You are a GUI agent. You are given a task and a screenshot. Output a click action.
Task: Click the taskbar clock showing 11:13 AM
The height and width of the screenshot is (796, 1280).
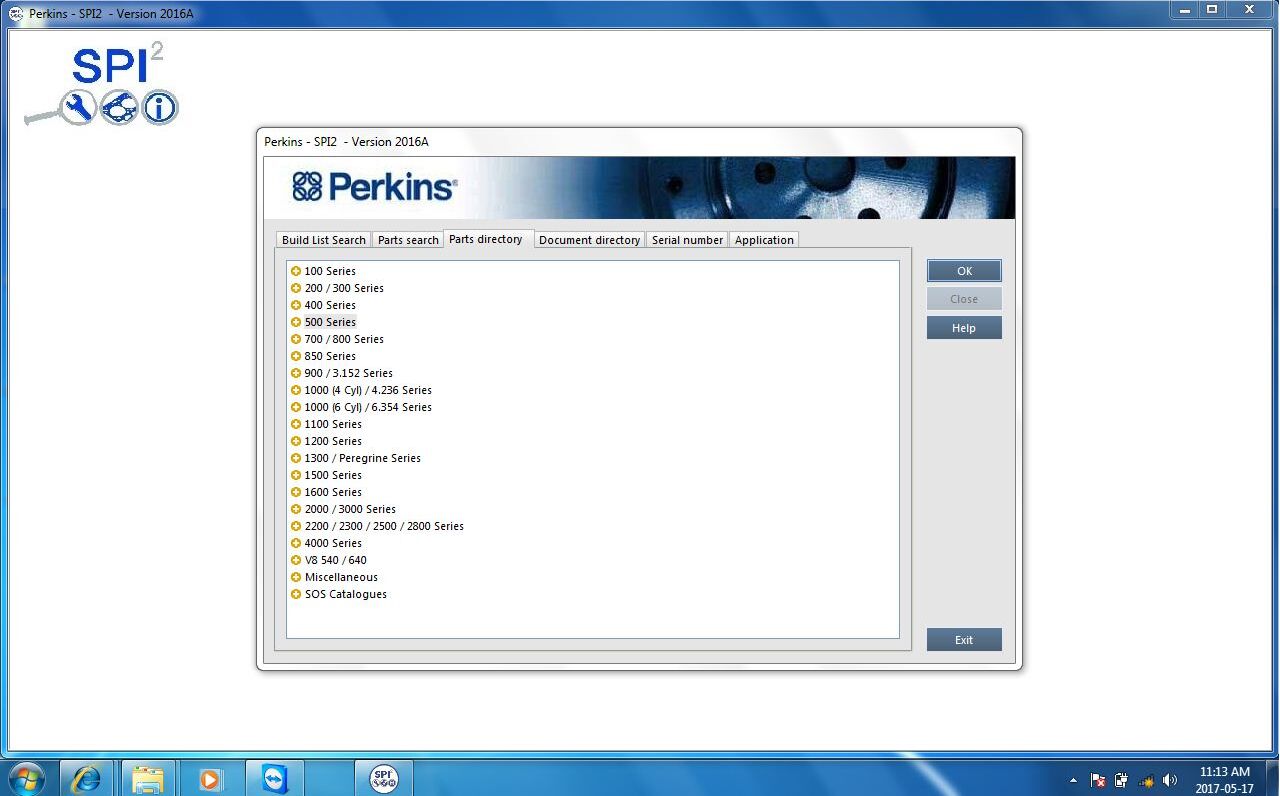pyautogui.click(x=1225, y=780)
